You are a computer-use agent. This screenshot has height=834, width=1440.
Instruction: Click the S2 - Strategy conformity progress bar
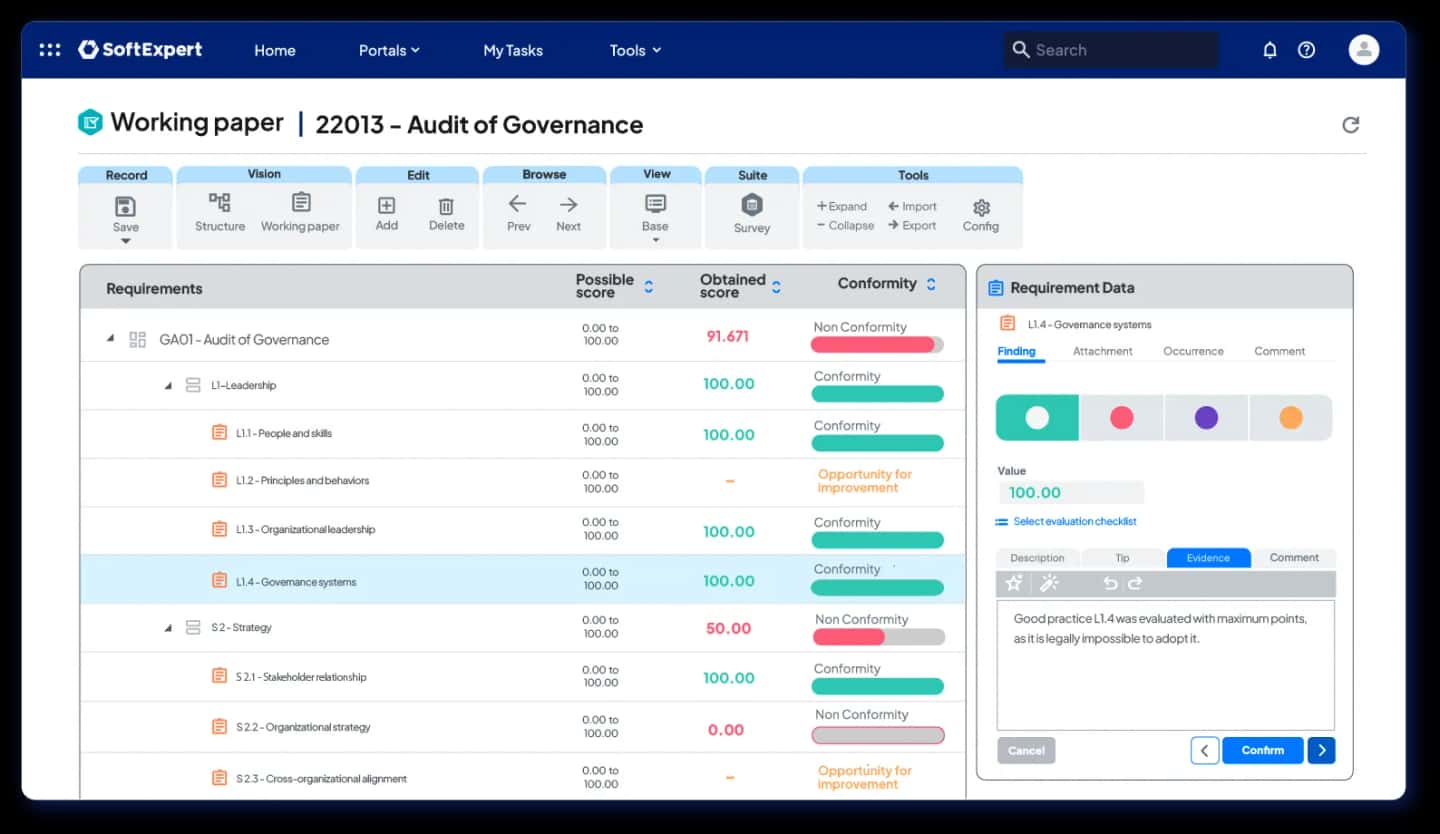tap(879, 637)
